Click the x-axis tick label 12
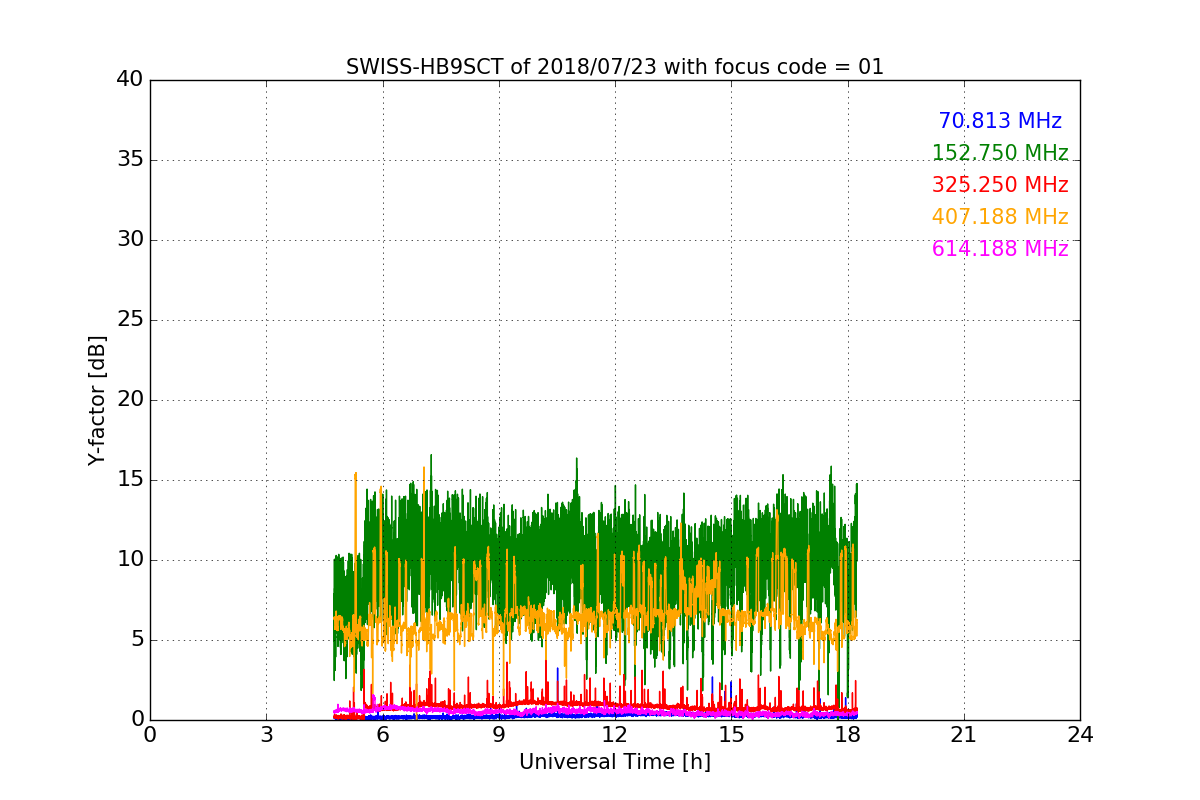 (x=615, y=735)
